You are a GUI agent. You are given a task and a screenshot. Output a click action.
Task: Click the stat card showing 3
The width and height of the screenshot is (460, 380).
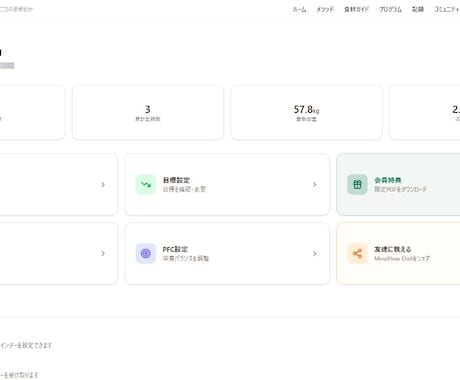(x=148, y=112)
